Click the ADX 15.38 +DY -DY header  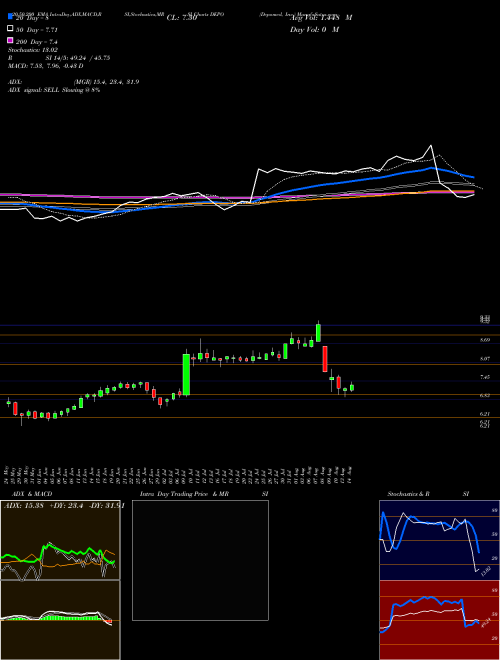pyautogui.click(x=64, y=506)
